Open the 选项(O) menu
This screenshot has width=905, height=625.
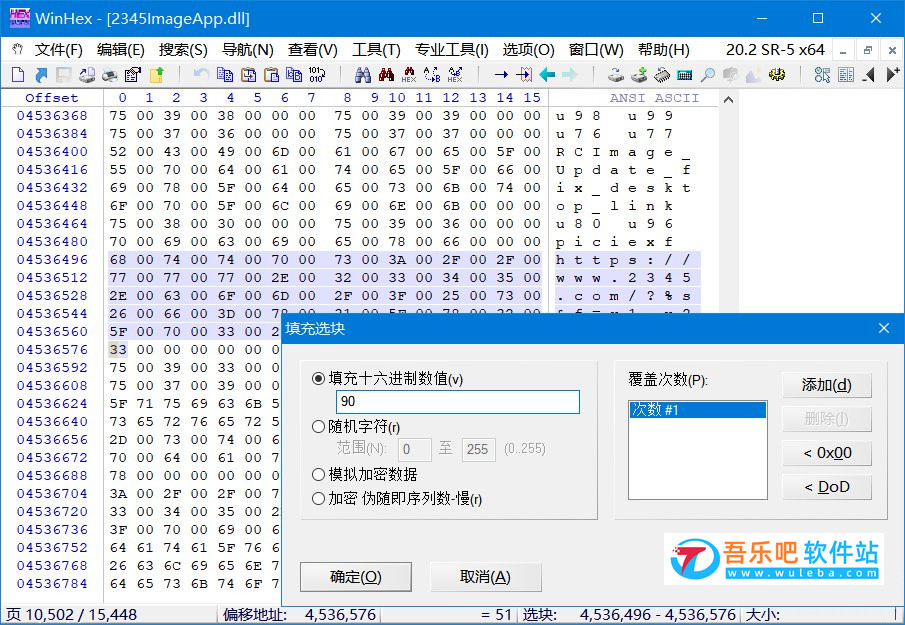[528, 50]
